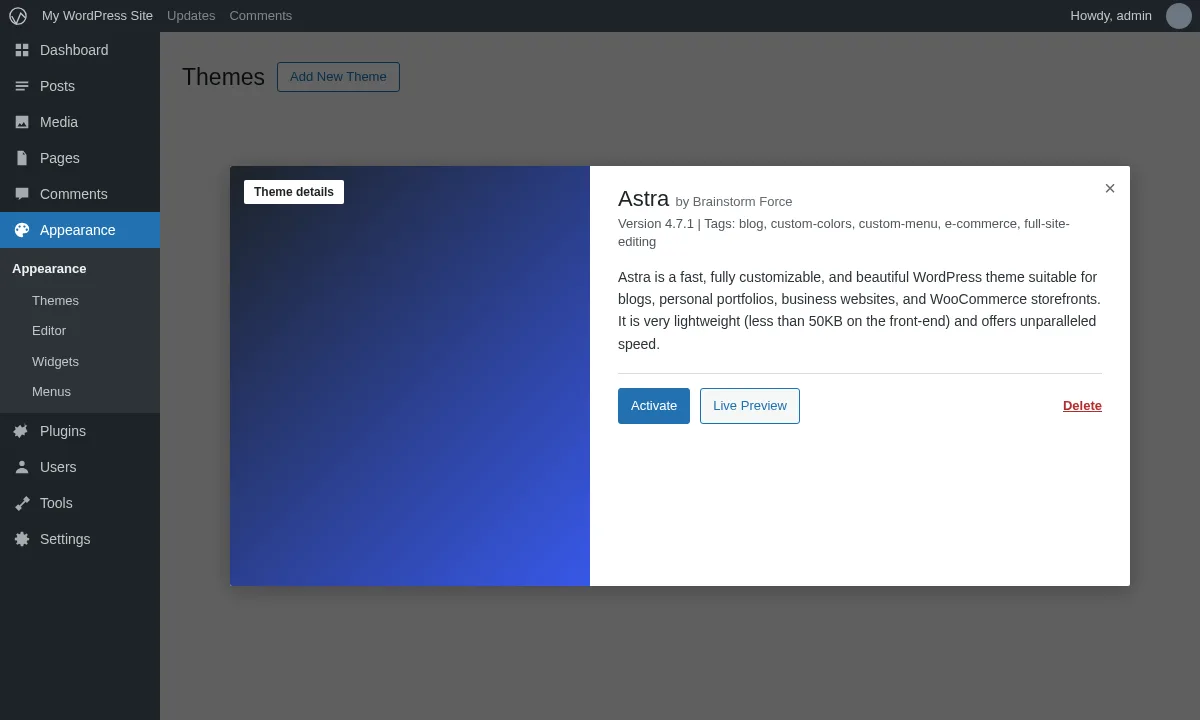
Task: Click the bold Appearance submenu header
Action: pos(49,269)
